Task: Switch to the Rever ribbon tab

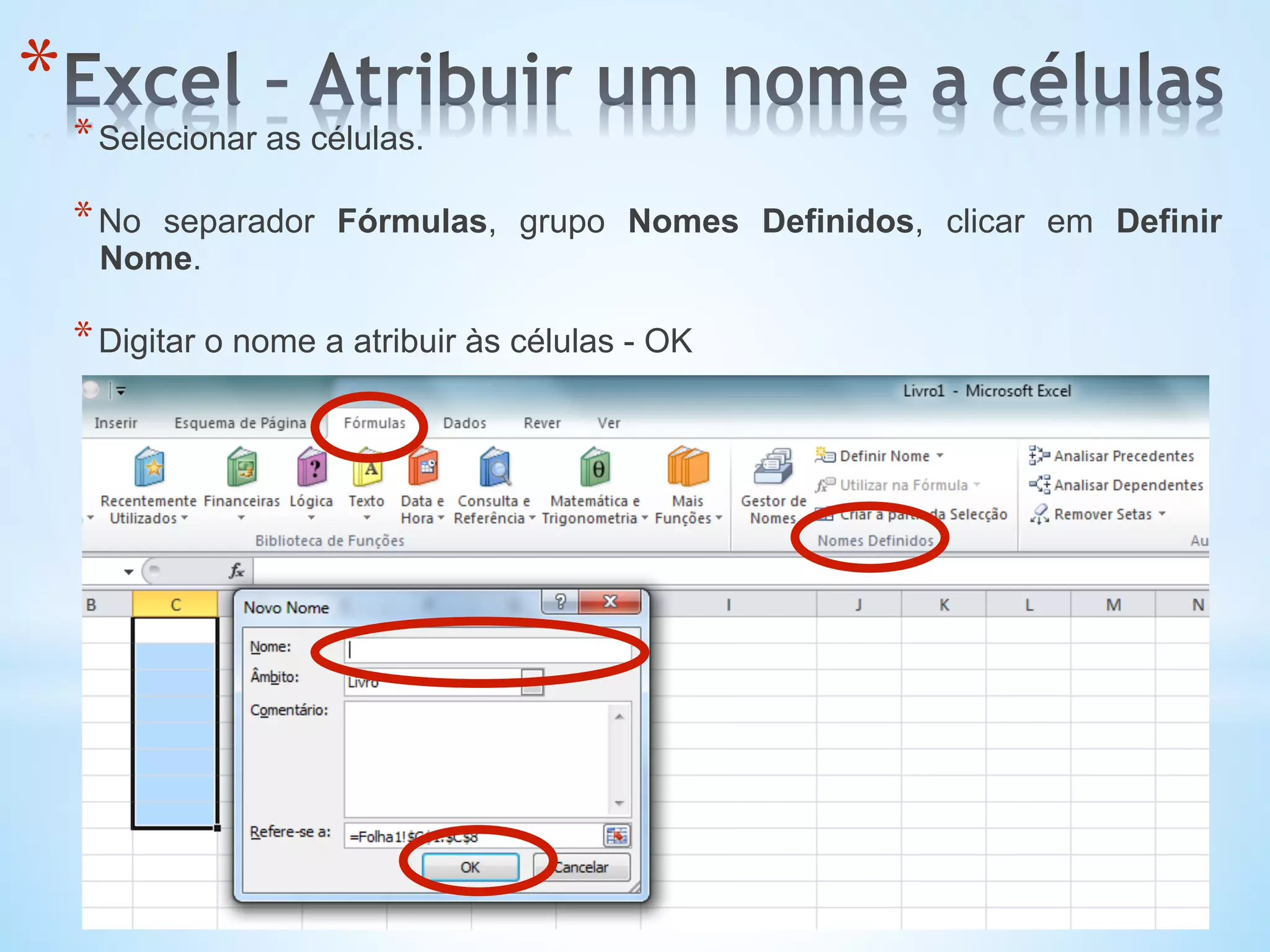Action: click(542, 423)
